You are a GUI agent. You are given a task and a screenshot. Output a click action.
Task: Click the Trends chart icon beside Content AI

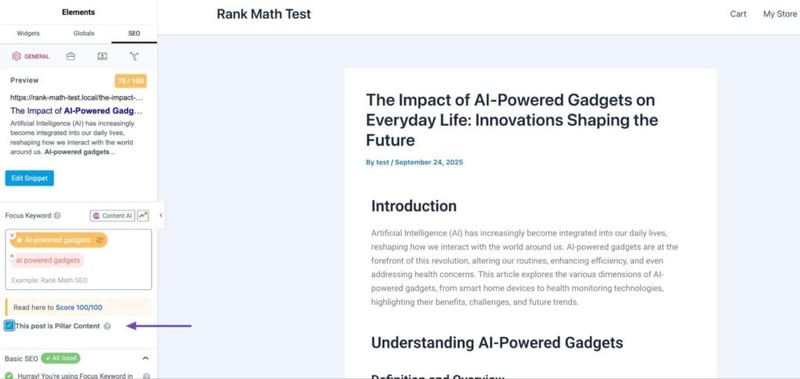click(x=143, y=216)
